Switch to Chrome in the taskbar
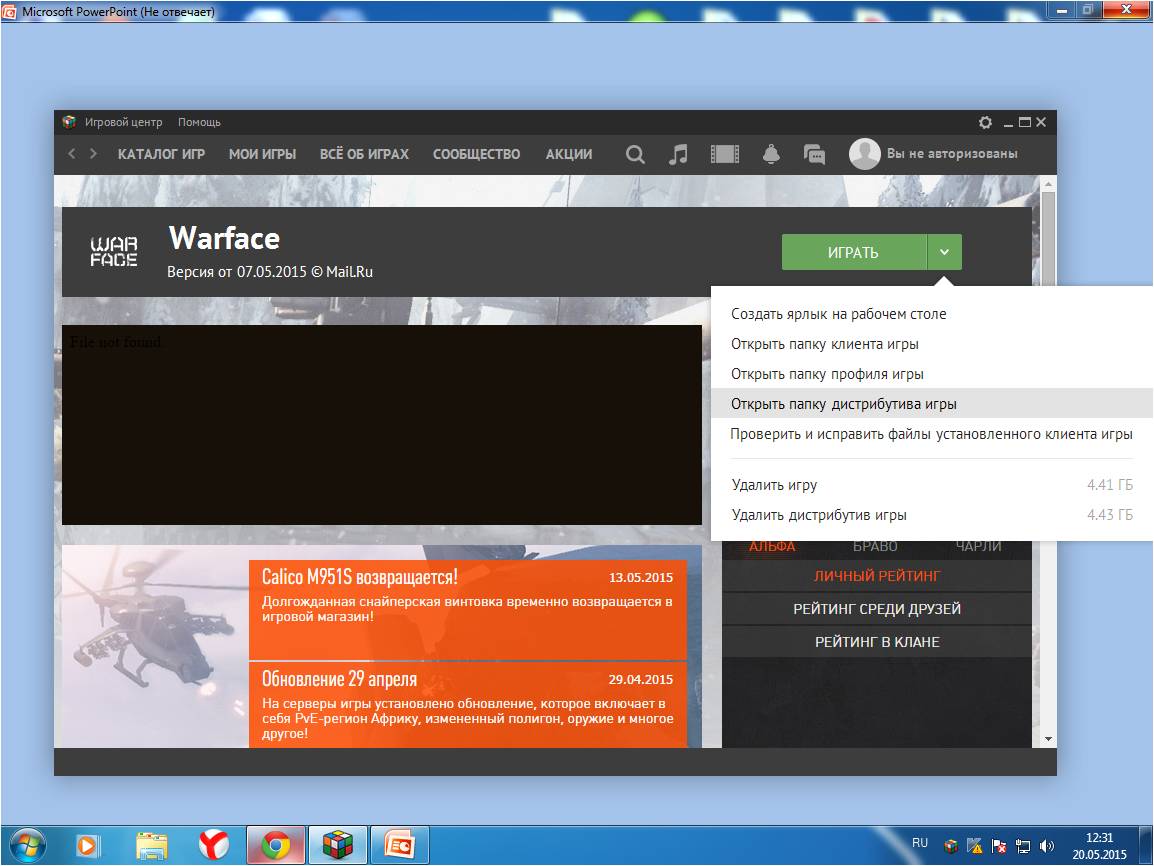The height and width of the screenshot is (866, 1154). pyautogui.click(x=275, y=845)
